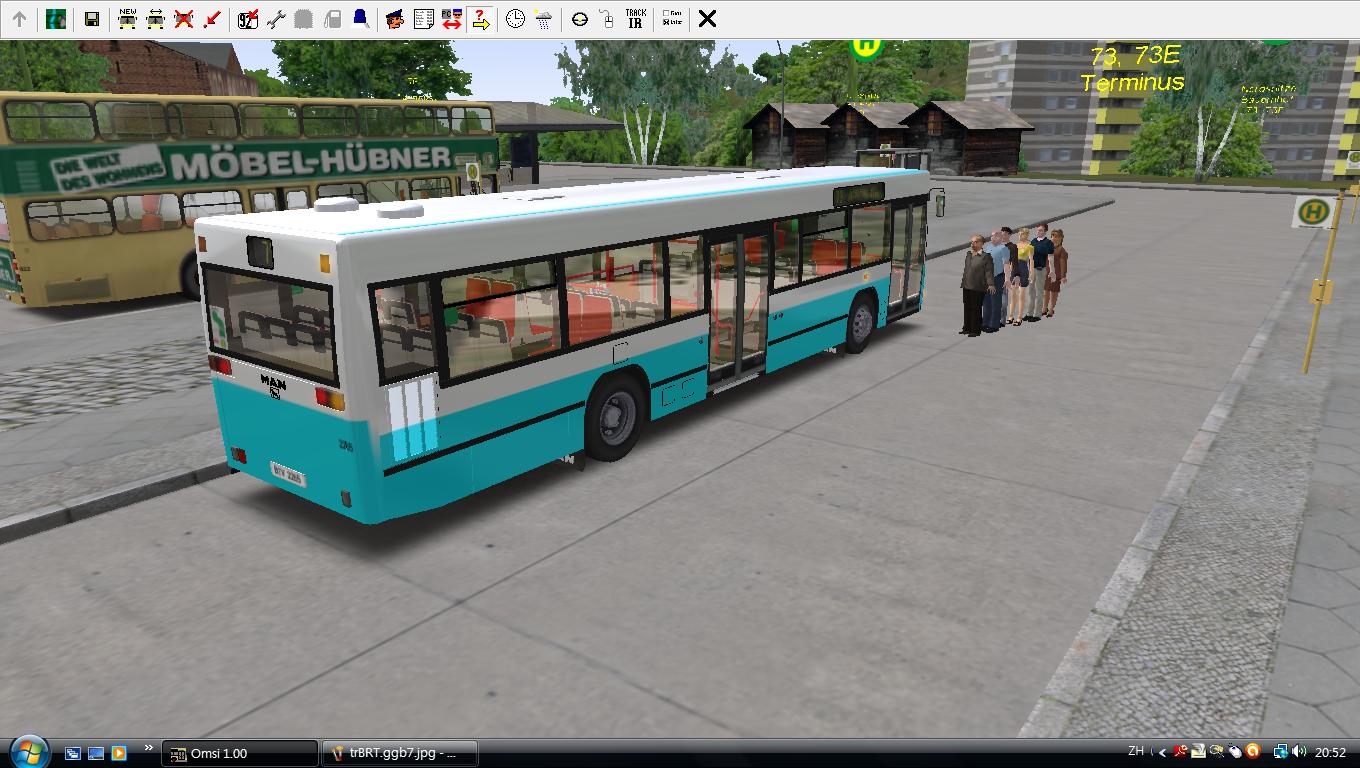Open the wrench repair icon

[276, 19]
